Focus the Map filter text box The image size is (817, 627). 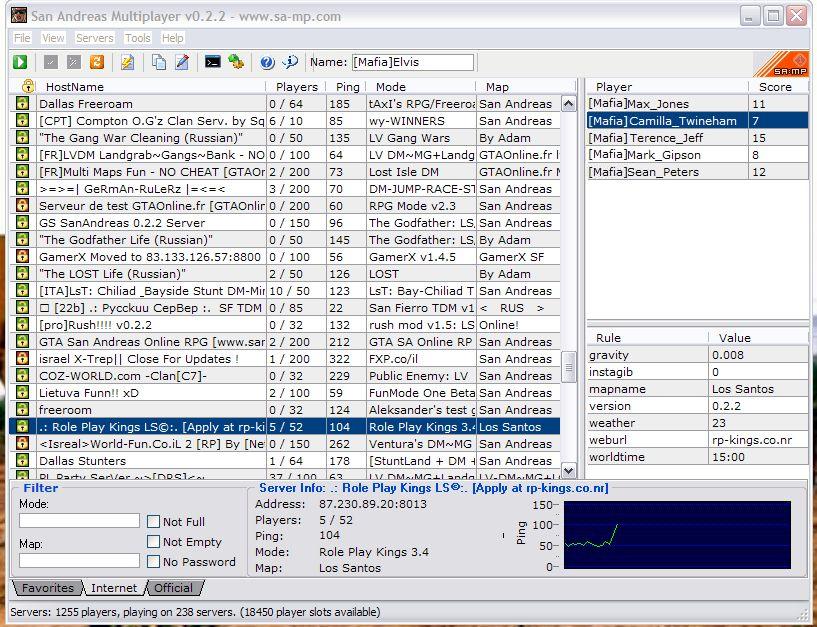79,561
